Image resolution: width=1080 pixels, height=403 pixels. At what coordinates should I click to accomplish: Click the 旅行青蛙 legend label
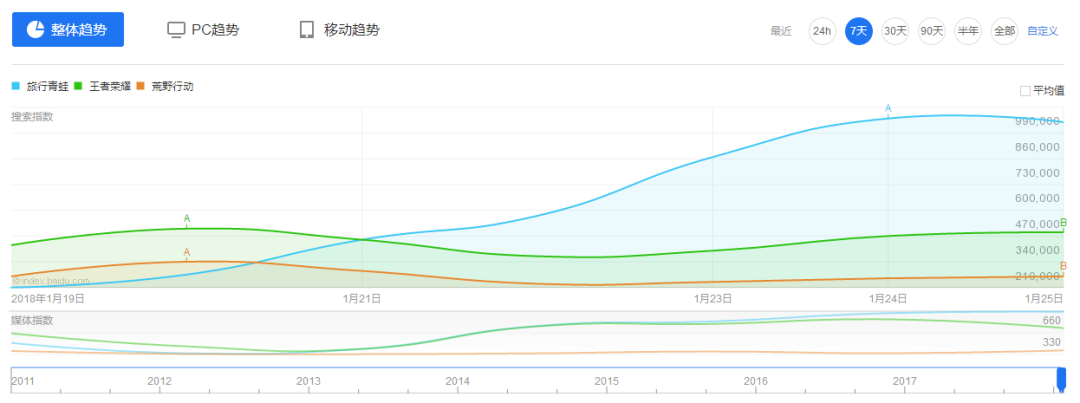(48, 87)
